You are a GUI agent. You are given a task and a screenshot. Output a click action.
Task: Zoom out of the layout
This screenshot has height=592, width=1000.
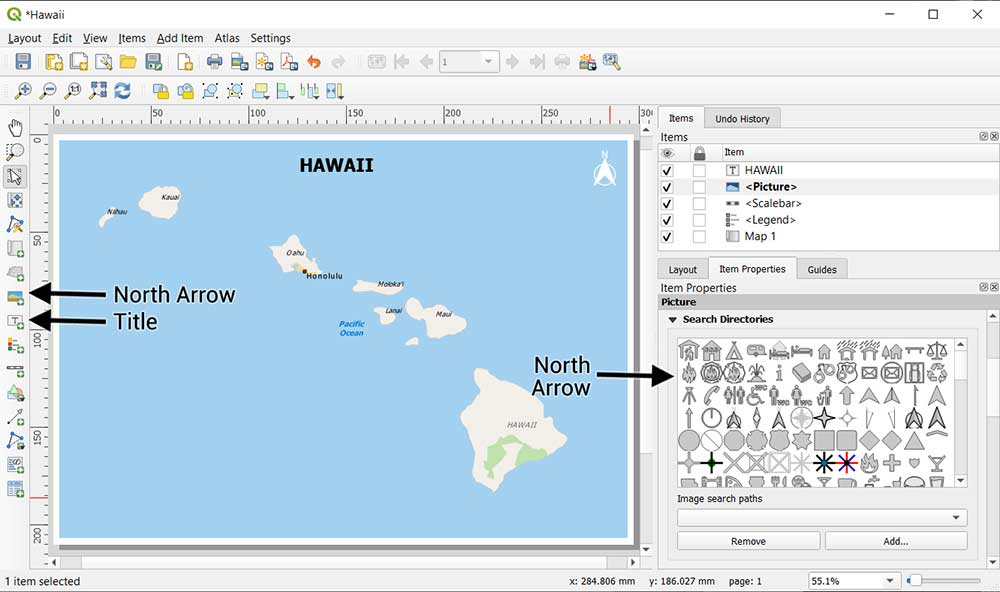pyautogui.click(x=48, y=91)
